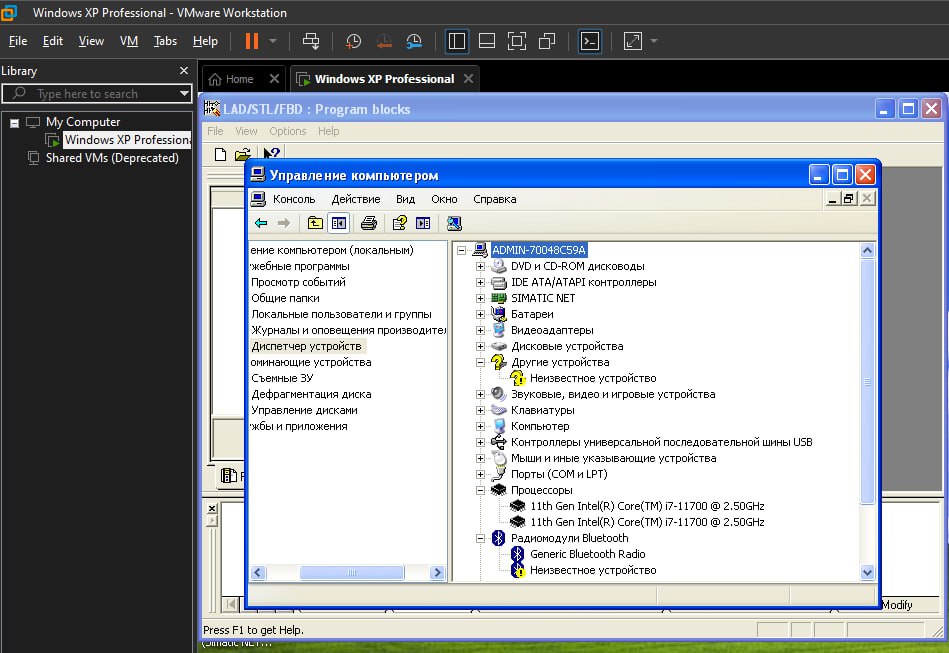The image size is (949, 653).
Task: Close the Windows XP Professional tab
Action: pos(468,79)
